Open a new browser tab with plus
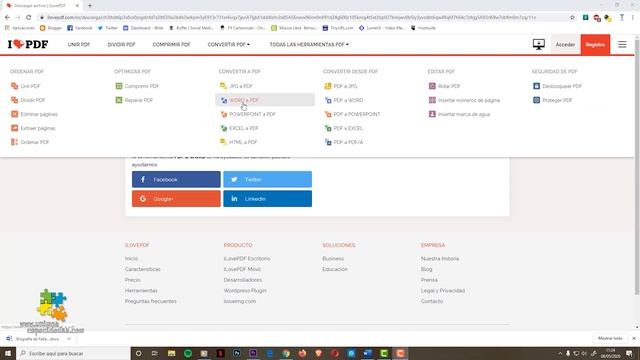 [x=90, y=6]
